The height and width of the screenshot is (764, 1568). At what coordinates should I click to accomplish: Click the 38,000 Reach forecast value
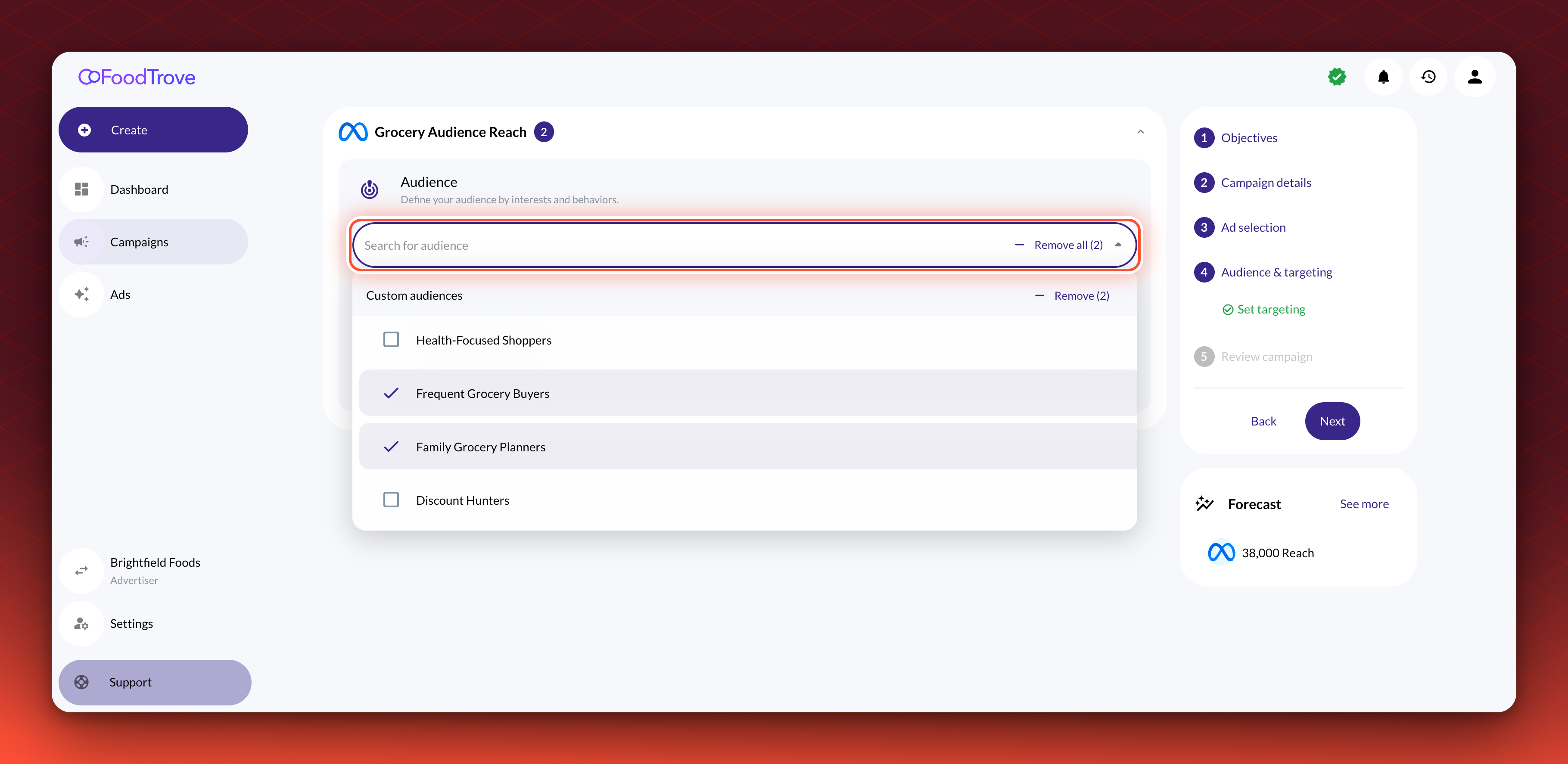tap(1278, 553)
